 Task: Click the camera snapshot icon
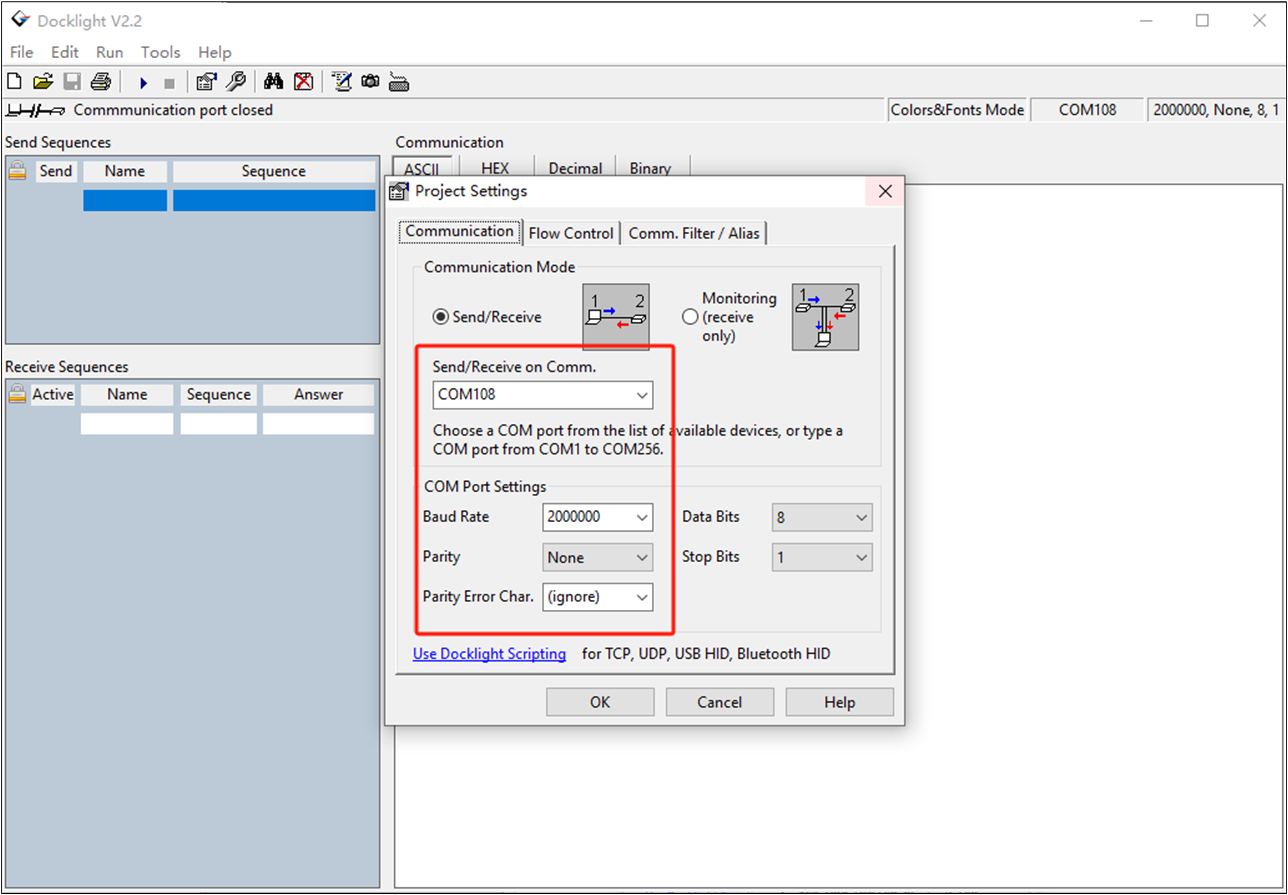pyautogui.click(x=370, y=82)
